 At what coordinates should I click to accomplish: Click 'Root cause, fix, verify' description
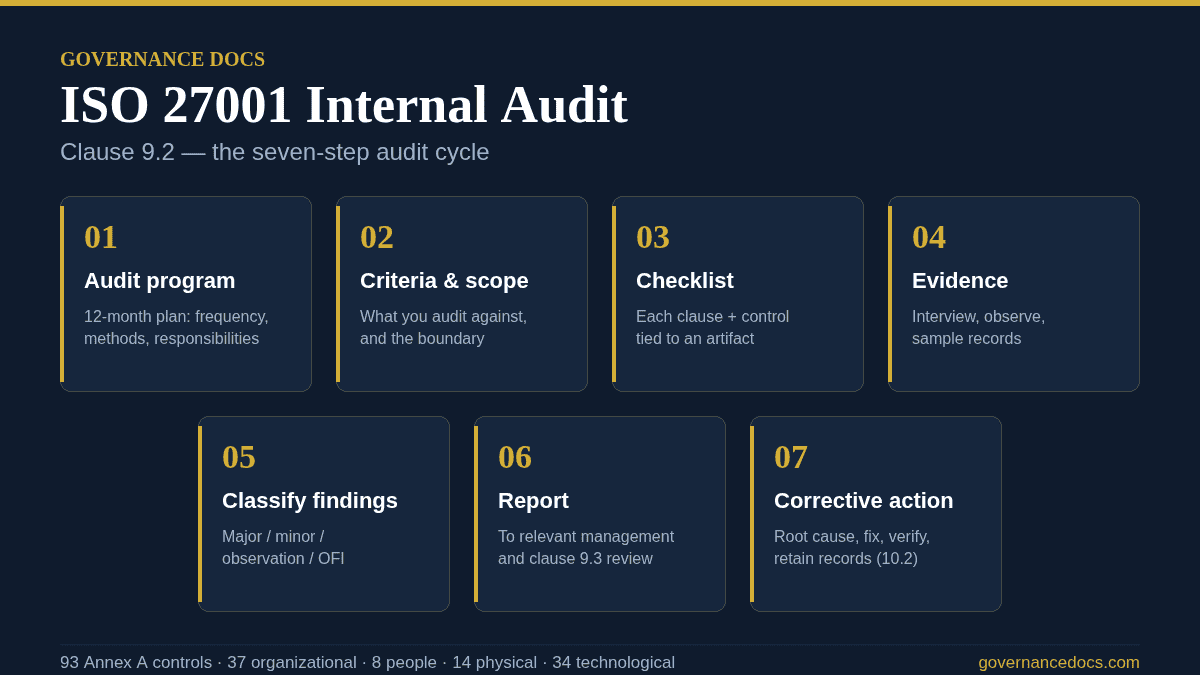click(852, 548)
